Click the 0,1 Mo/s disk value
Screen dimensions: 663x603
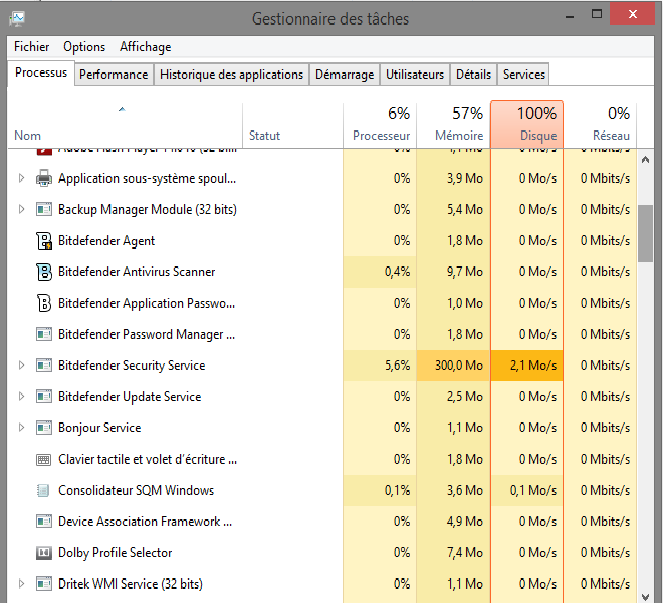tap(533, 491)
